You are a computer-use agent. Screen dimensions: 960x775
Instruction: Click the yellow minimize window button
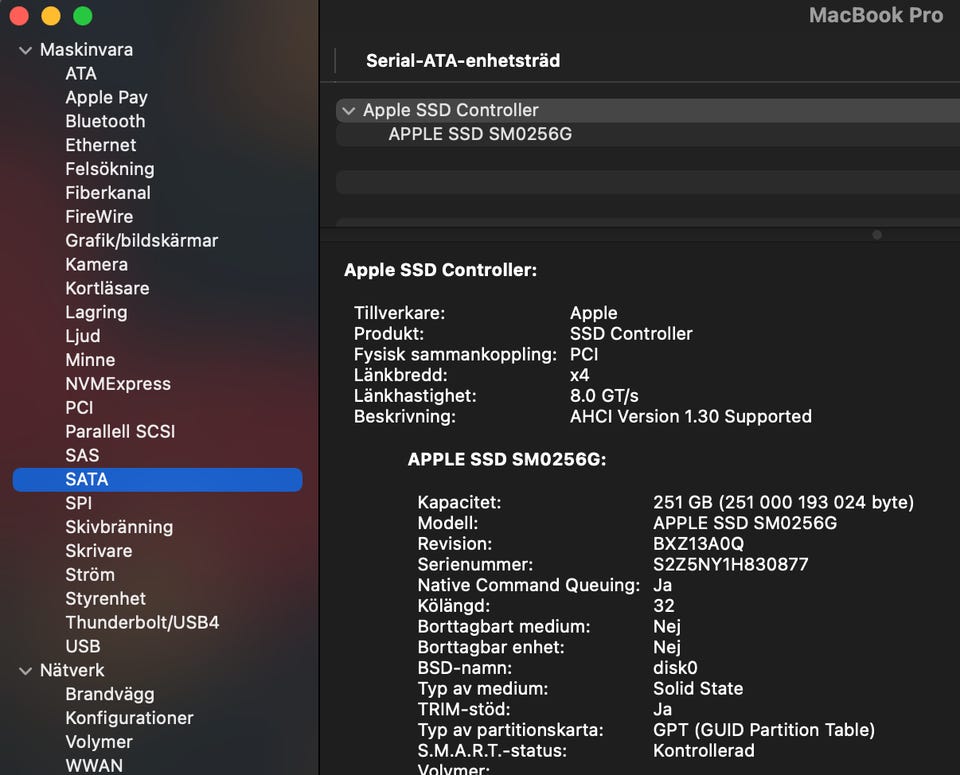coord(50,16)
